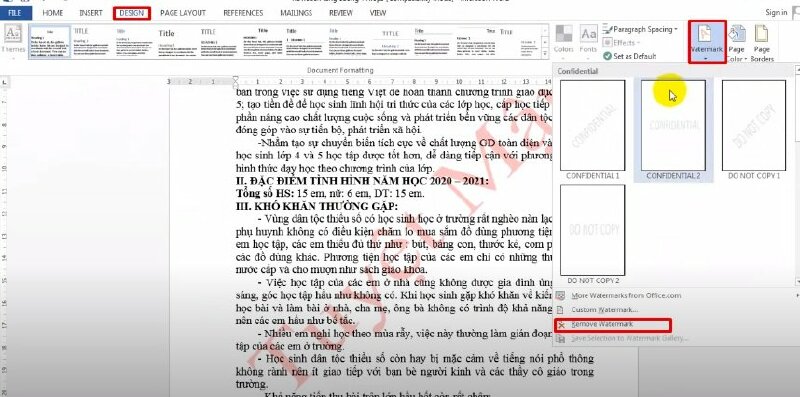Click the ruler tab selector corner
This screenshot has width=800, height=397.
click(4, 81)
